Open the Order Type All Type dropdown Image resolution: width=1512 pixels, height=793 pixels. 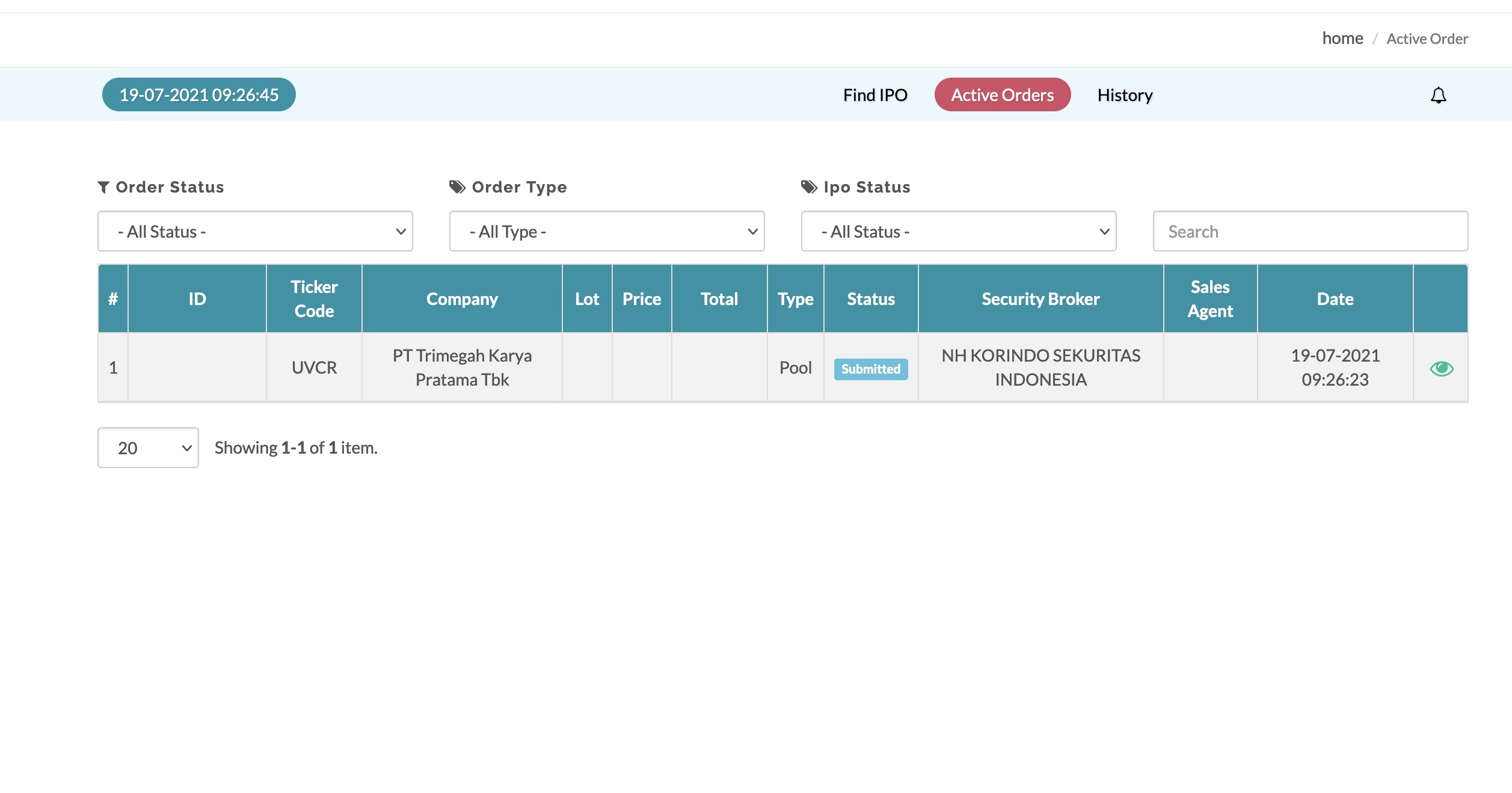coord(606,231)
